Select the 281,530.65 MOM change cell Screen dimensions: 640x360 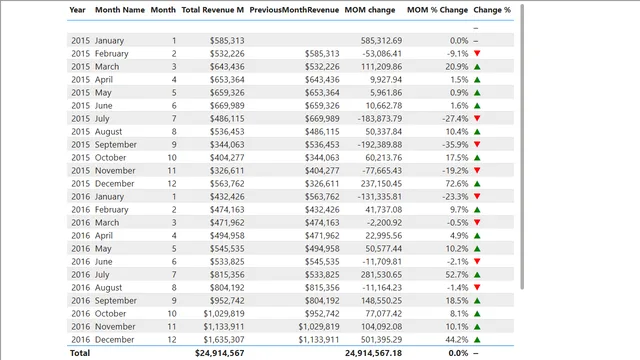coord(381,275)
